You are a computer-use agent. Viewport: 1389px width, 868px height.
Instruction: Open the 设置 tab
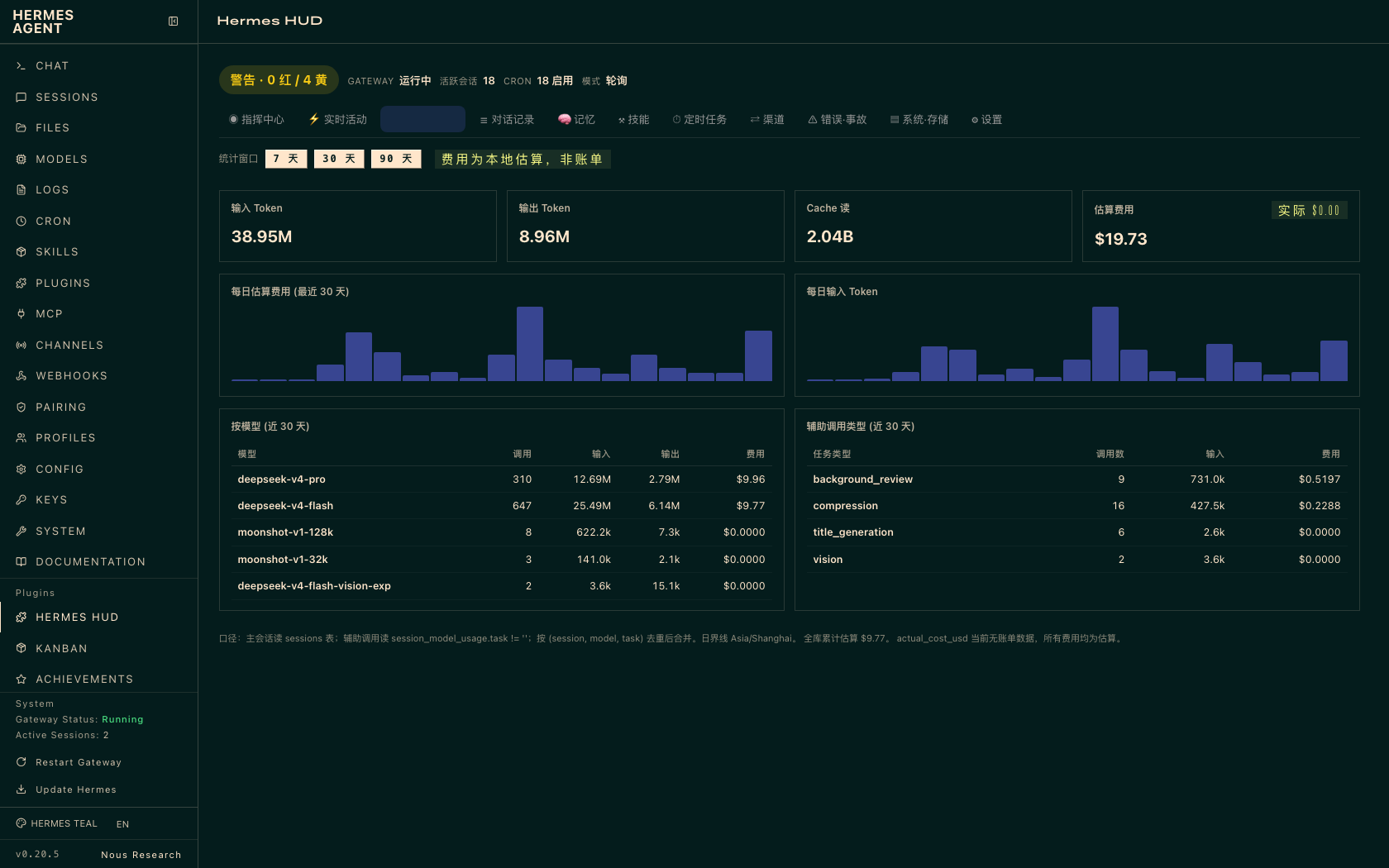click(x=987, y=120)
